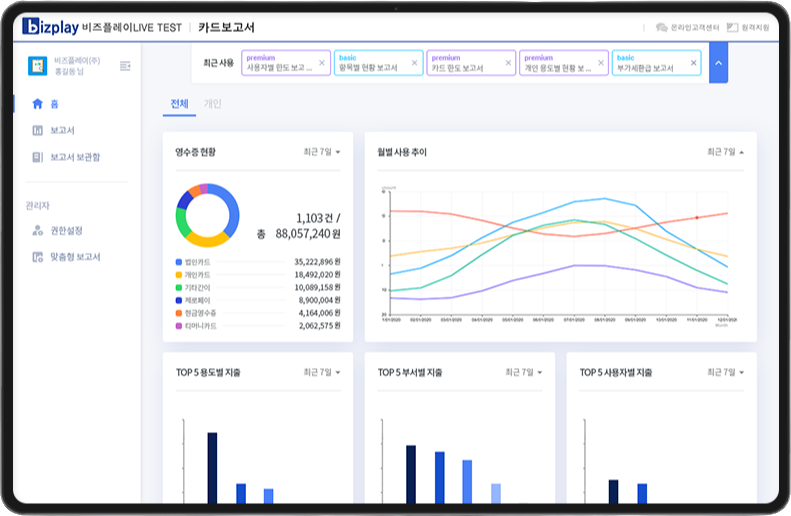Remove the 카드 한도 보고서 recent chip
The height and width of the screenshot is (516, 791).
click(x=508, y=63)
